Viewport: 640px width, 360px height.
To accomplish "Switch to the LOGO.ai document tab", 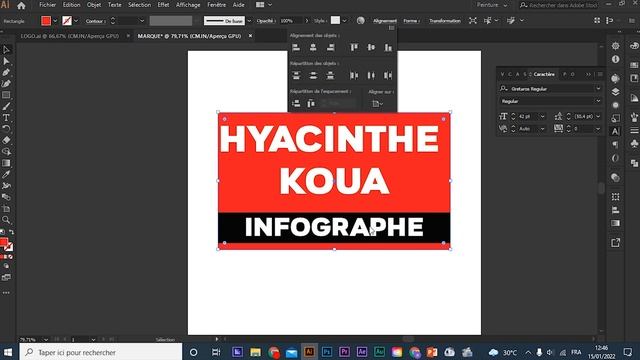I will point(70,36).
